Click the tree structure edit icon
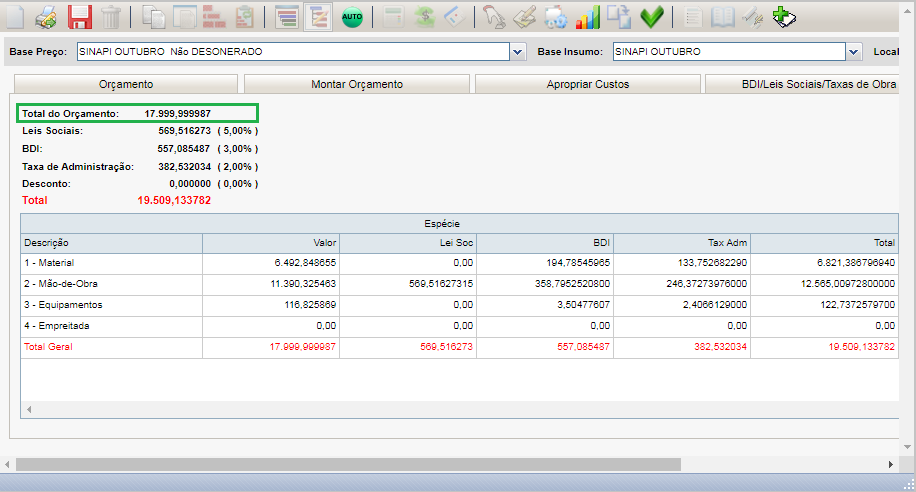Screen dimensions: 916x492 click(318, 17)
